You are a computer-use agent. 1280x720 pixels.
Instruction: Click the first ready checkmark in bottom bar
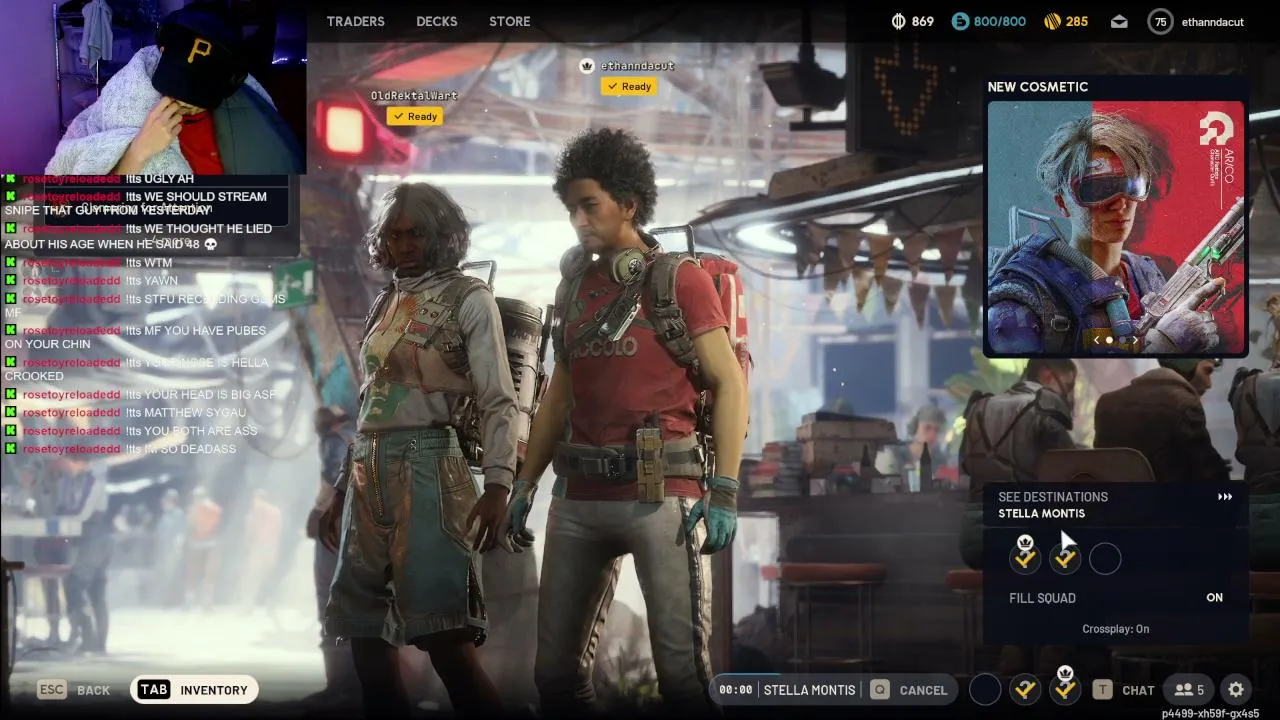[x=1025, y=689]
